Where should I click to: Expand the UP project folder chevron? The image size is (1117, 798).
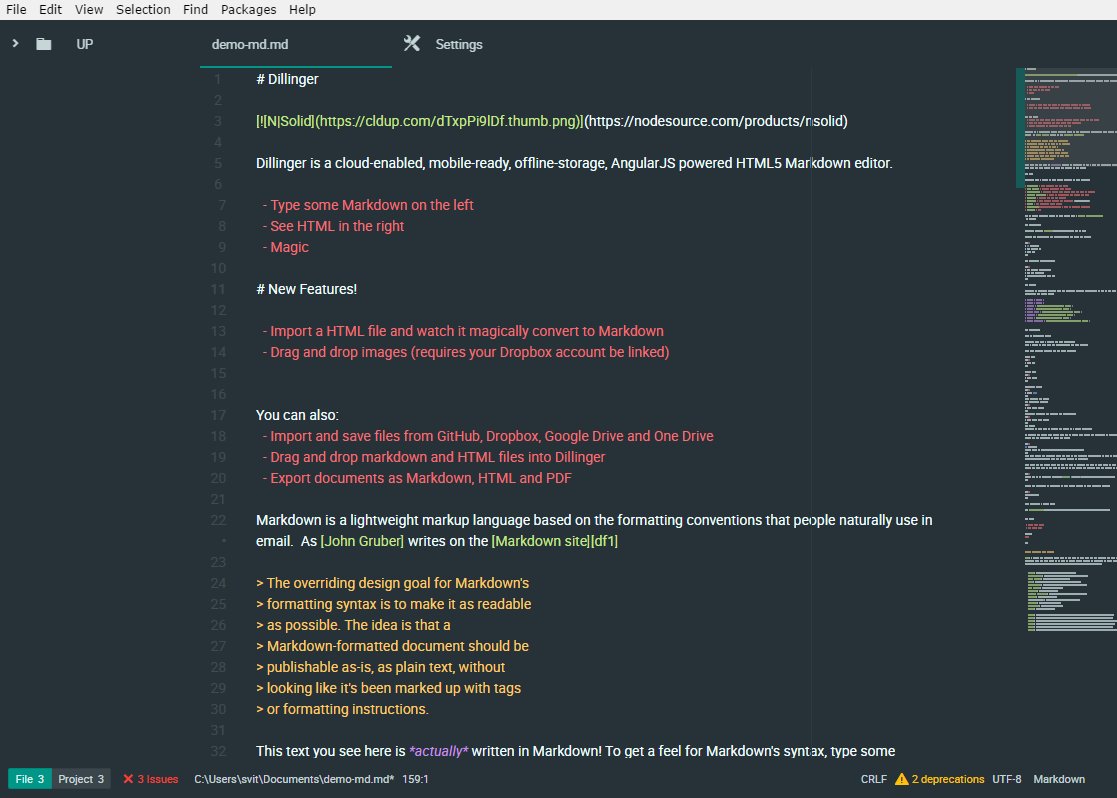point(15,43)
